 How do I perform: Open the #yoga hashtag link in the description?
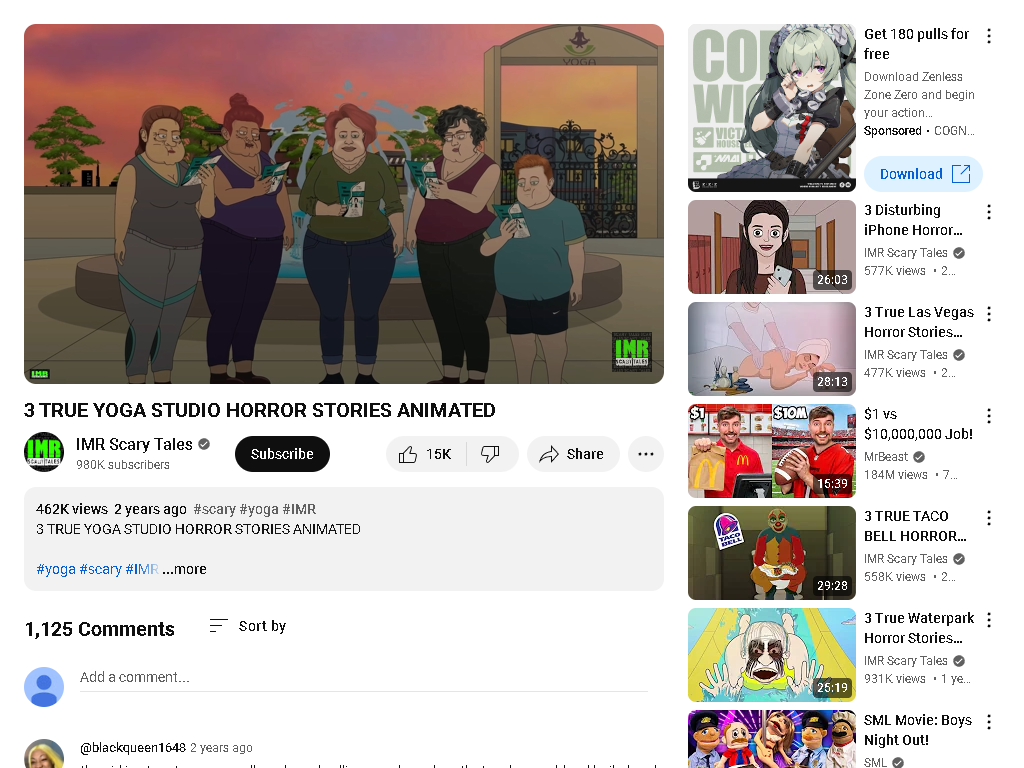[56, 569]
